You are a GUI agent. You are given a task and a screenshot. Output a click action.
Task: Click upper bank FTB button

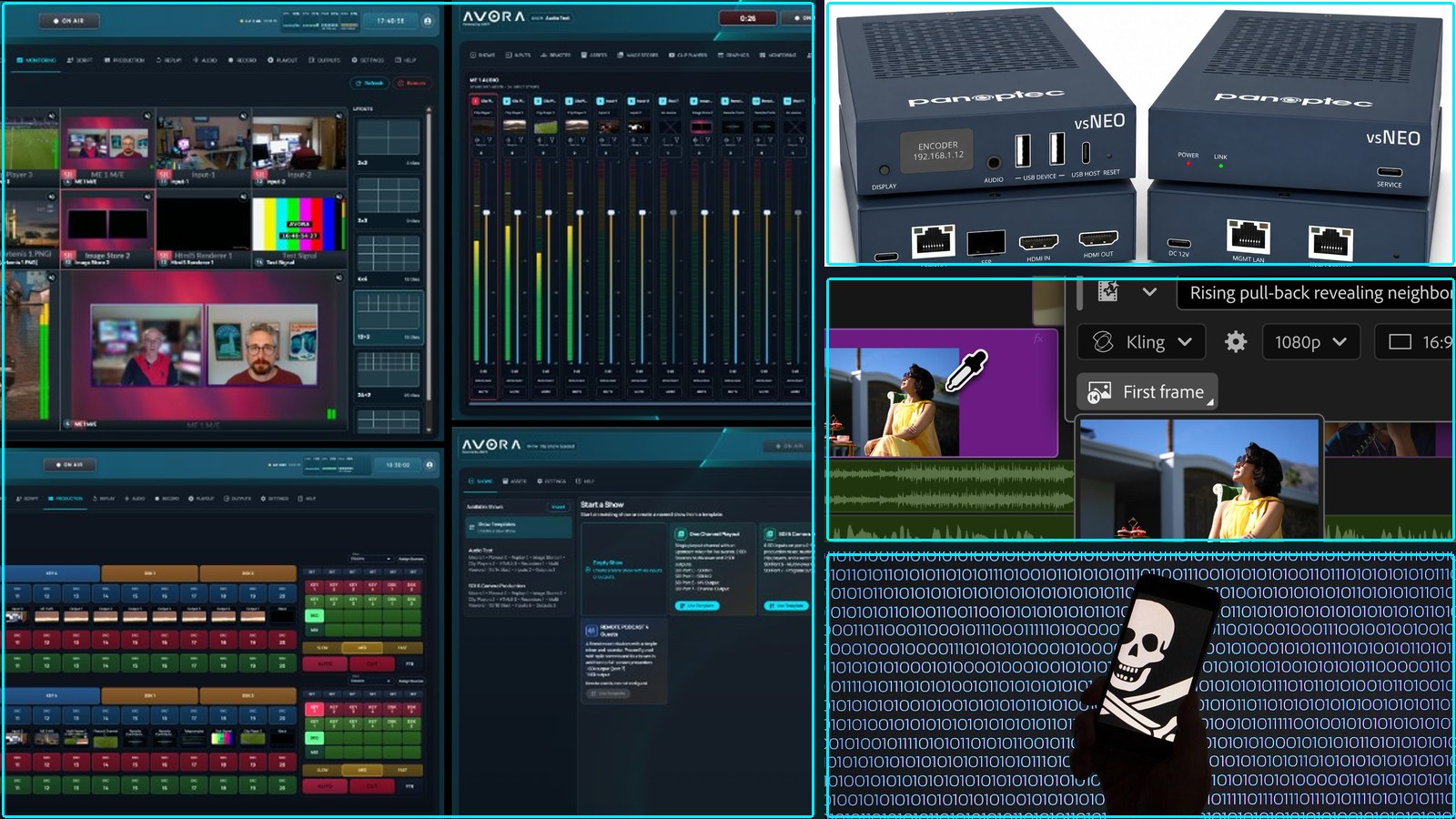coord(409,663)
